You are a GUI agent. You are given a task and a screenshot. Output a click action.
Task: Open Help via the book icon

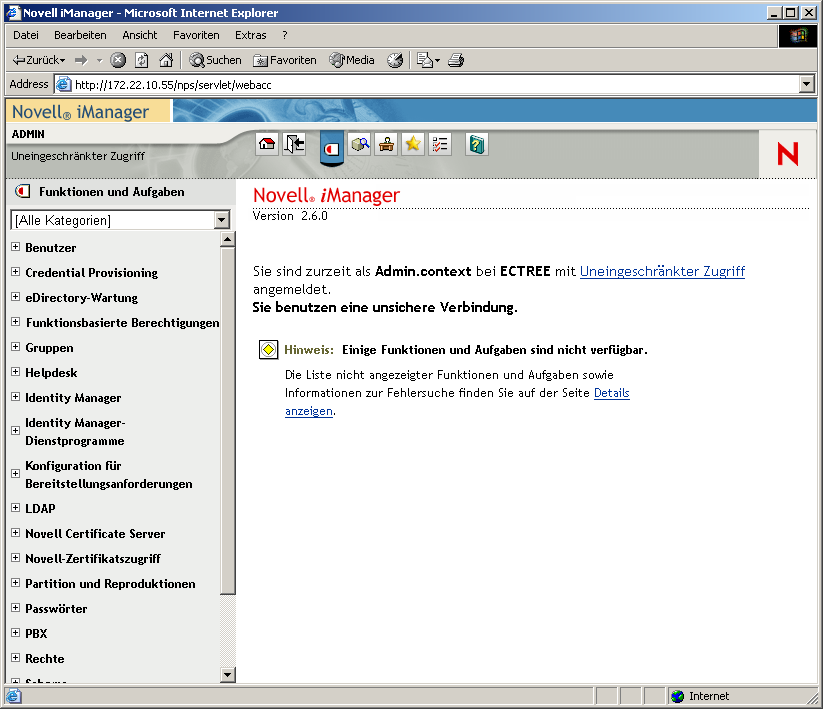coord(476,144)
